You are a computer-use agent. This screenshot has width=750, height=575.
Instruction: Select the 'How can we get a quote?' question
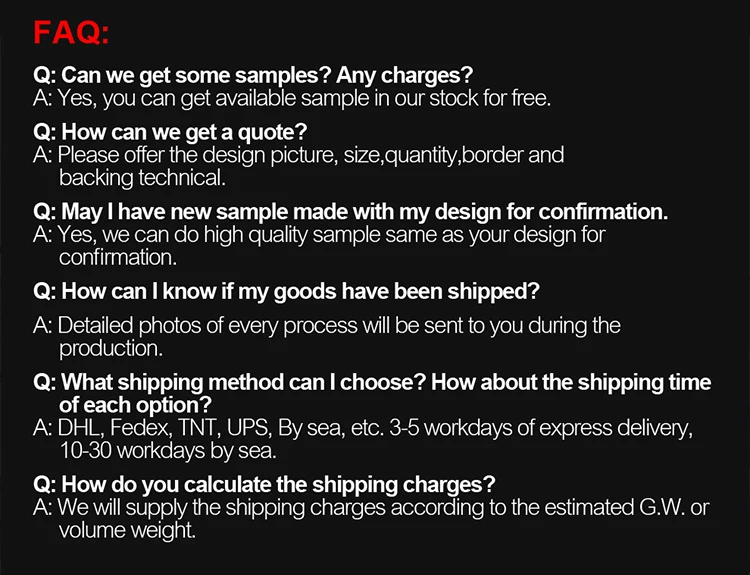170,132
